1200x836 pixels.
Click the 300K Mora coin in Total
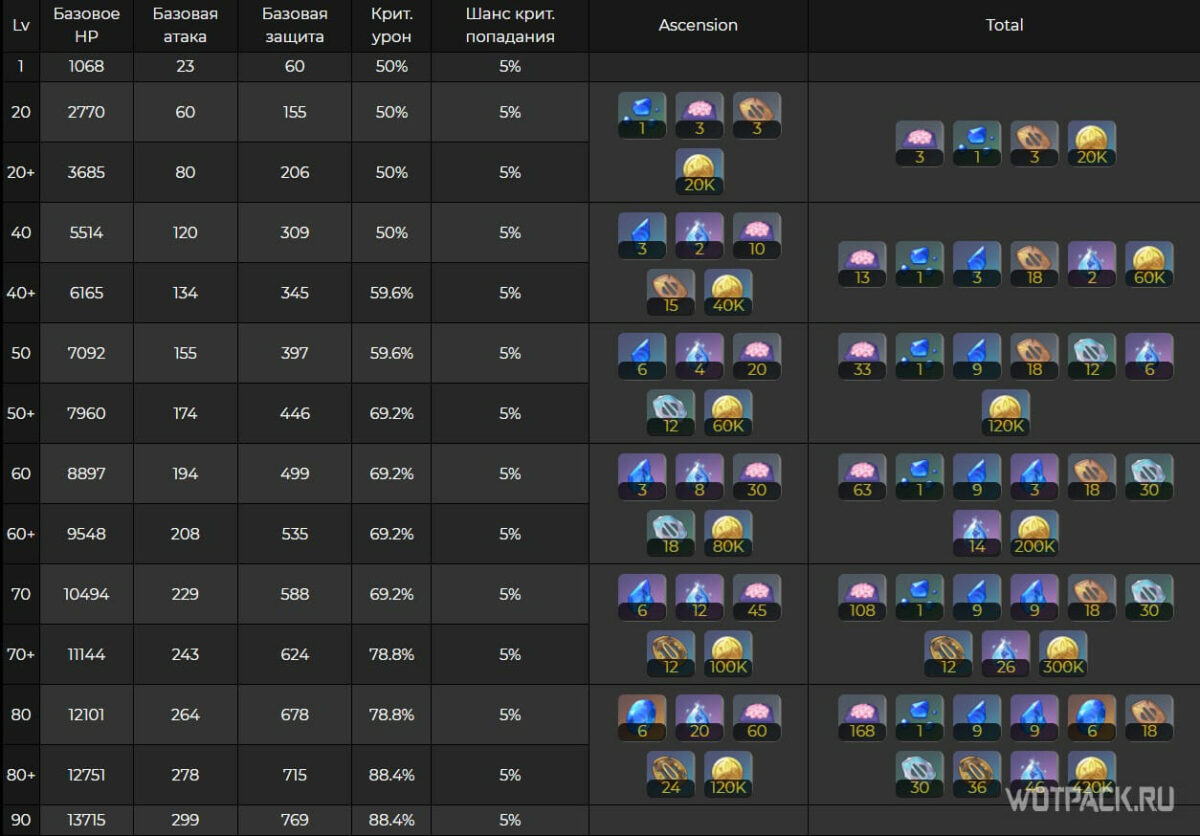point(1063,654)
